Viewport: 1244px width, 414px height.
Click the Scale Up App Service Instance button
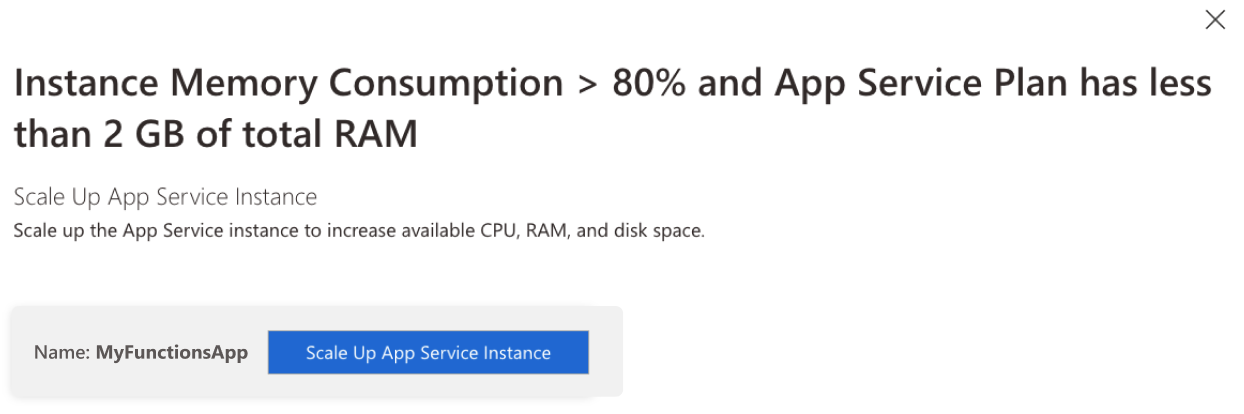pos(428,352)
